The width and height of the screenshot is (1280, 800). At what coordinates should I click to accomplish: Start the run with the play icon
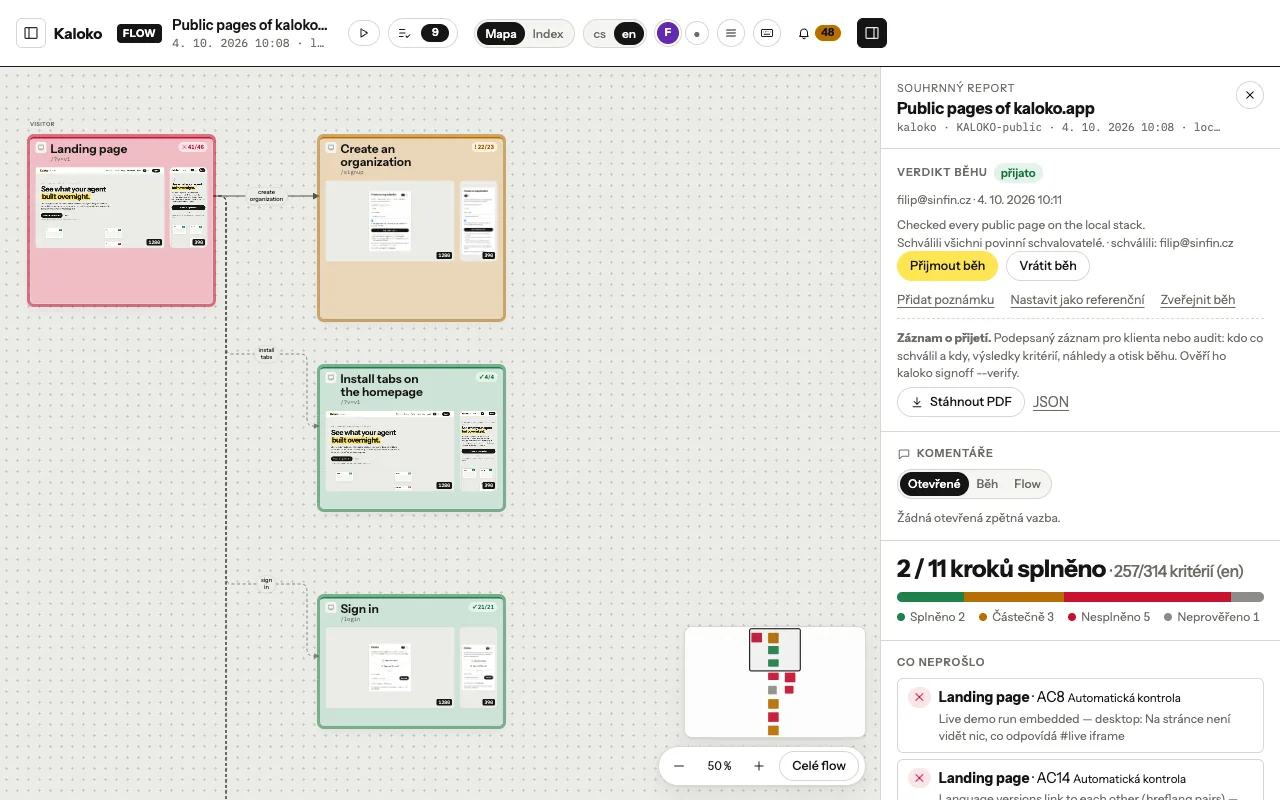(364, 33)
